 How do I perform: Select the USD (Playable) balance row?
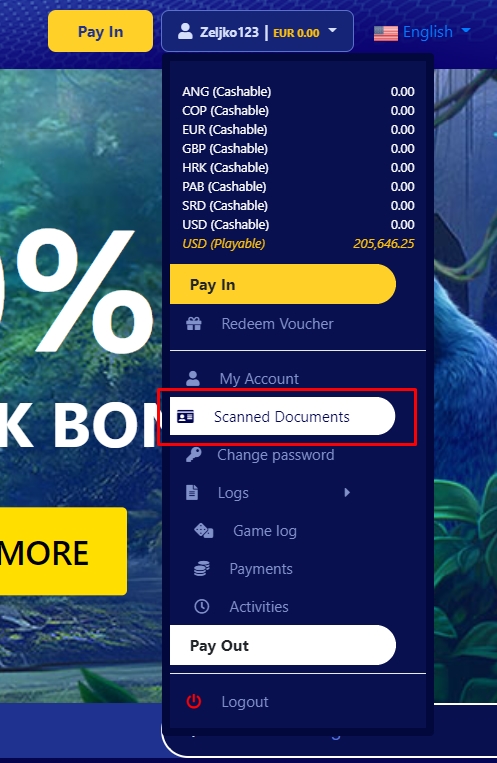(298, 243)
